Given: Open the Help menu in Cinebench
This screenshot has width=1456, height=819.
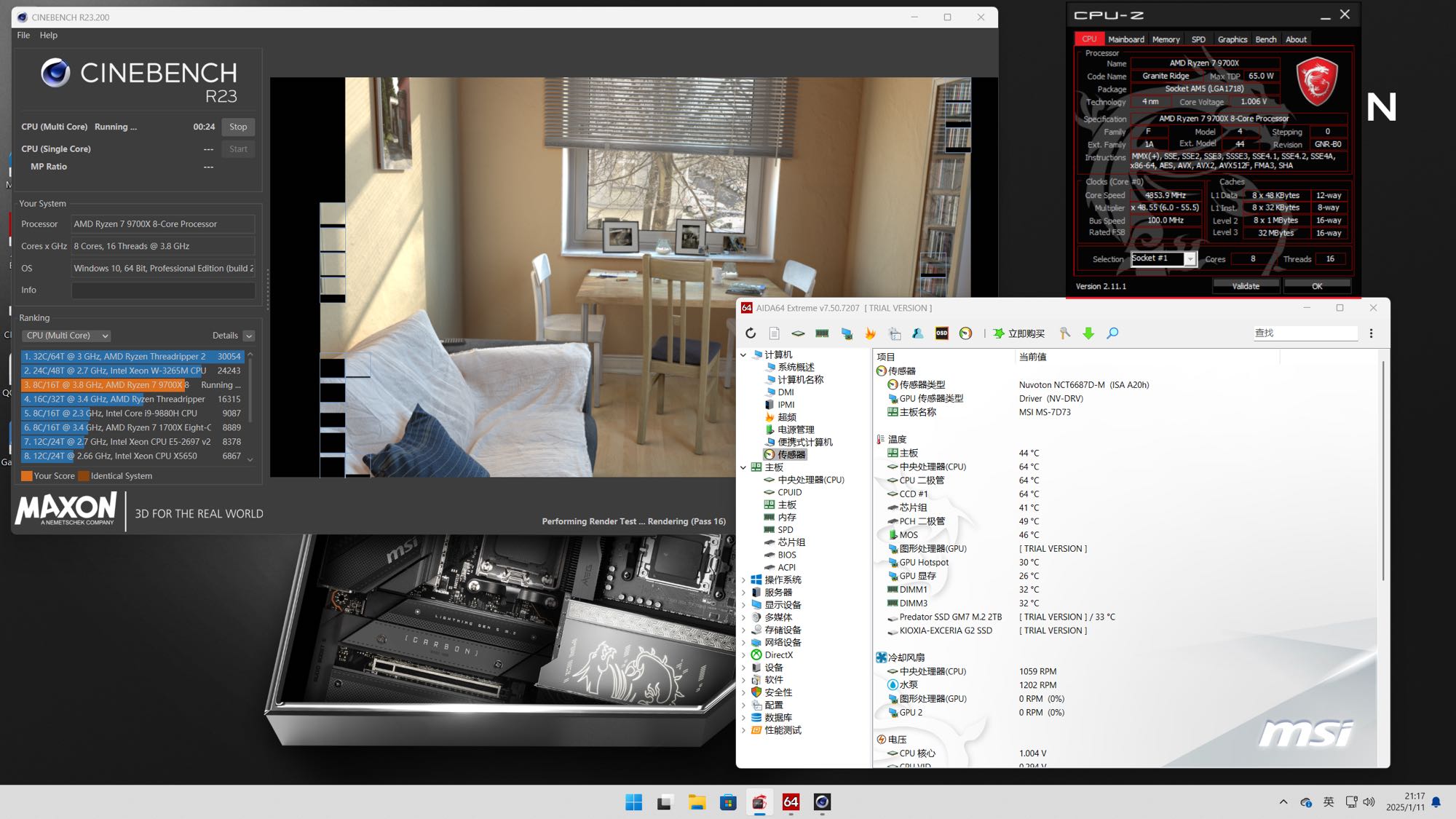Looking at the screenshot, I should (x=48, y=35).
